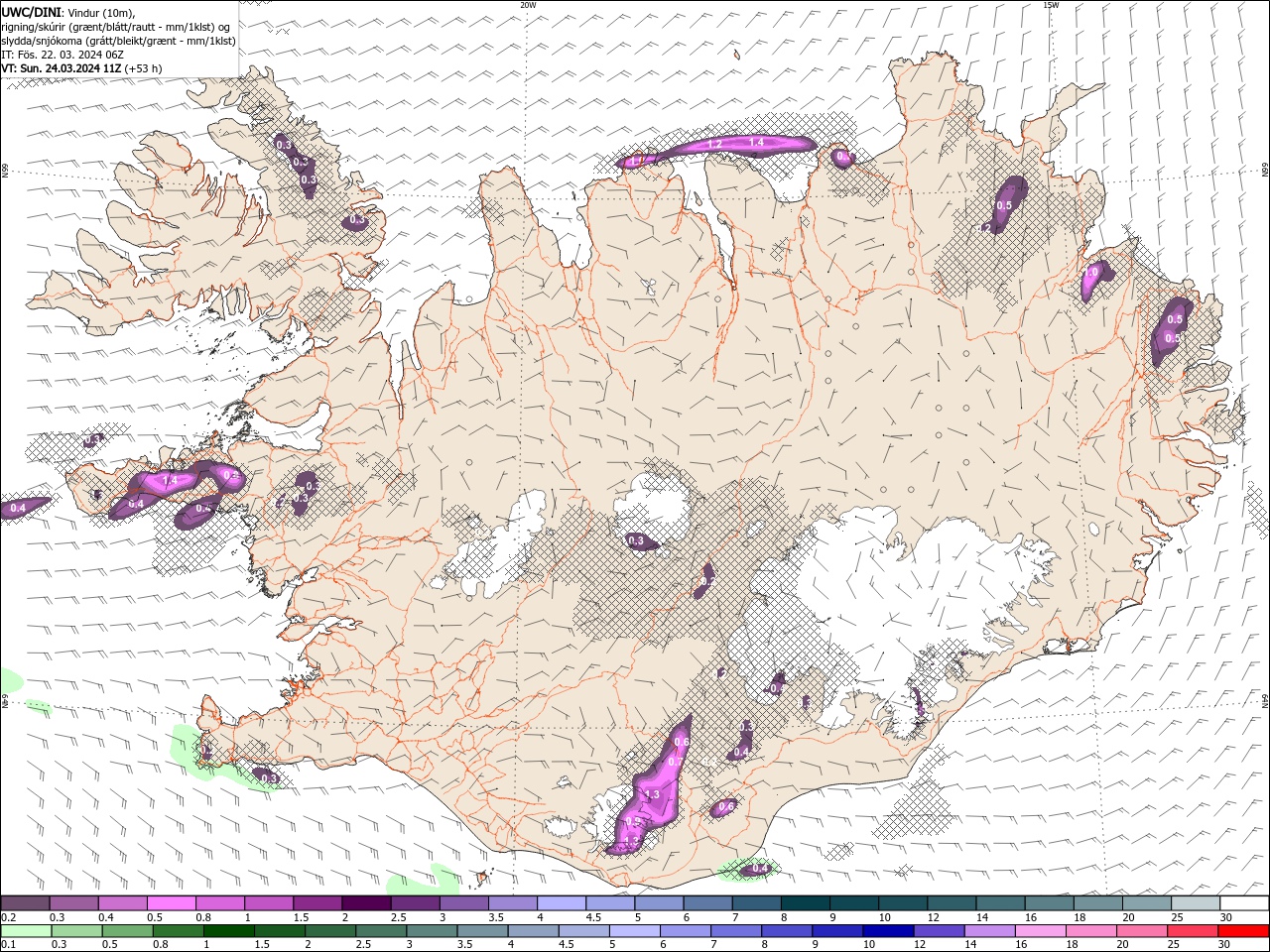Image resolution: width=1270 pixels, height=952 pixels.
Task: Click the '0.3' value in central highland patch
Action: point(637,541)
